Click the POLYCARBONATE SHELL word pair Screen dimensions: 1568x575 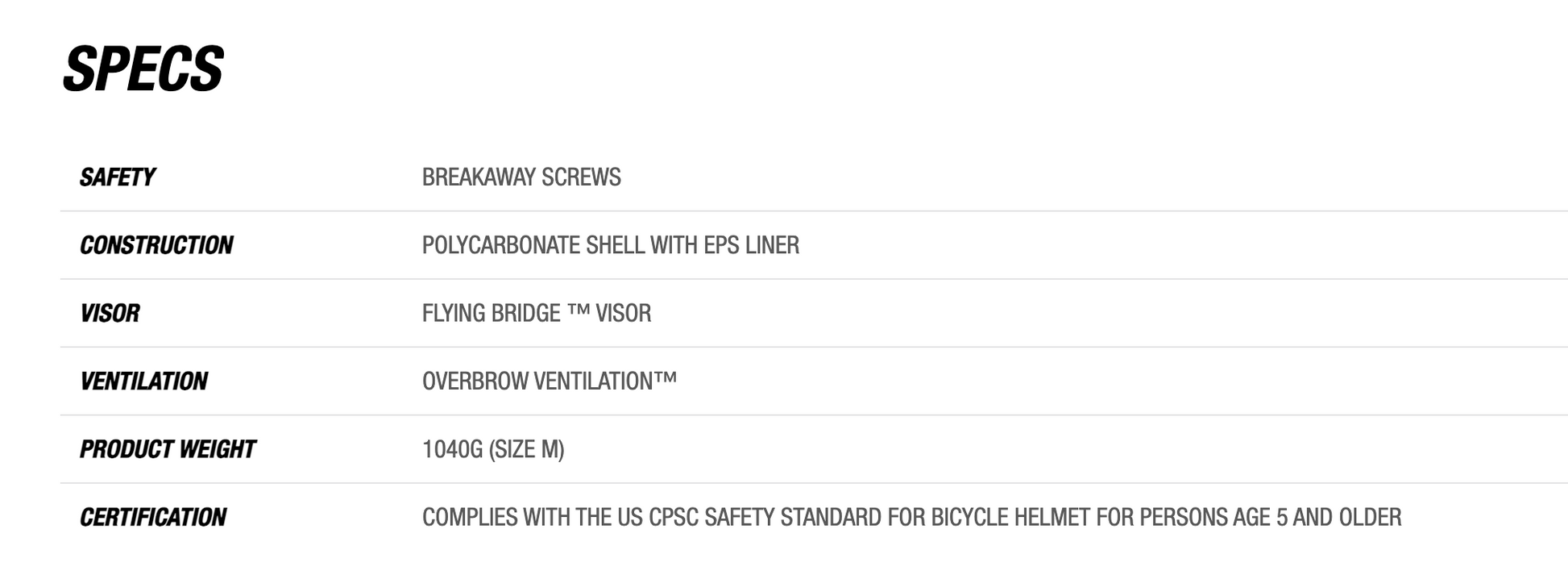pyautogui.click(x=533, y=245)
